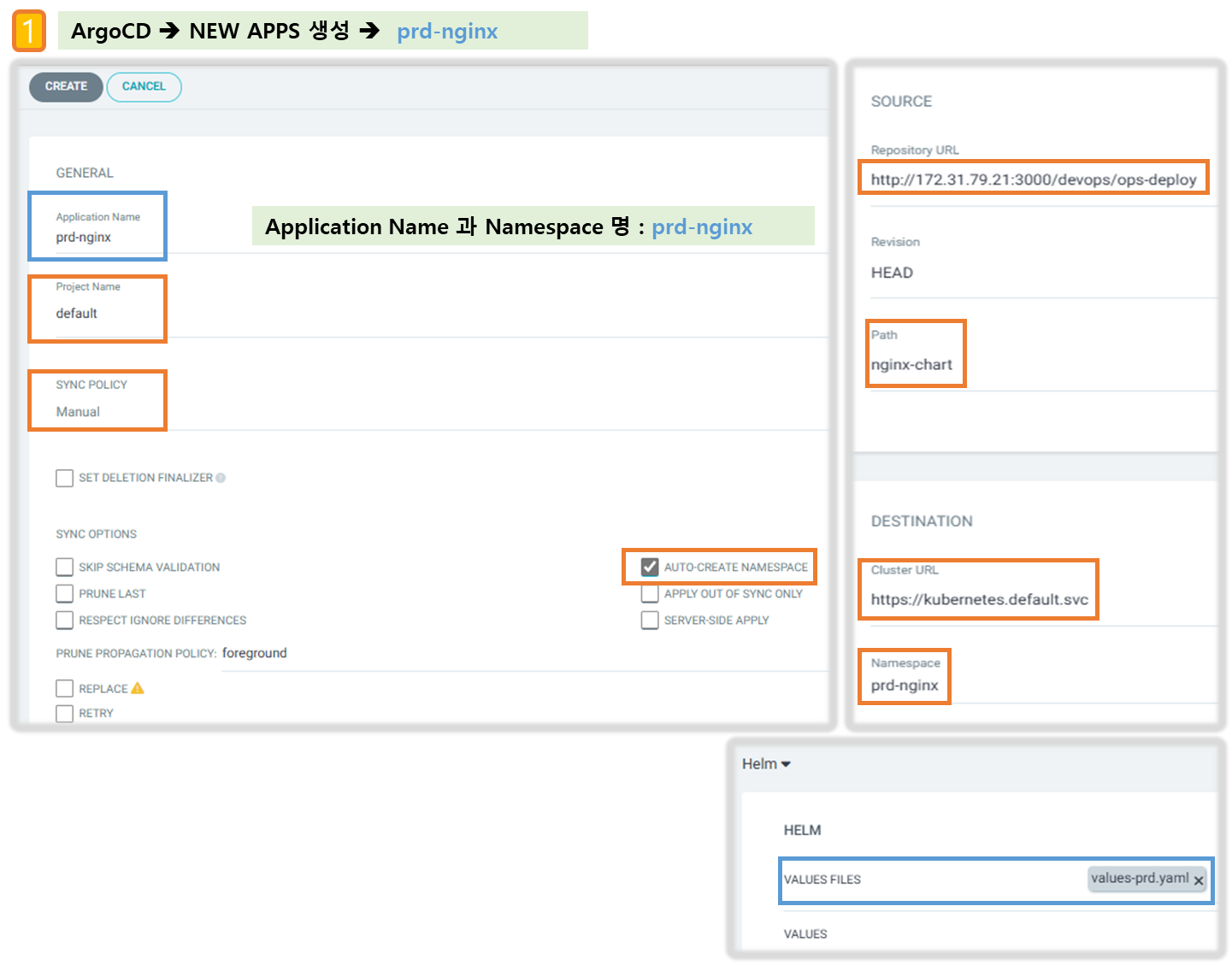
Task: Toggle the REPLACE checkbox
Action: 64,688
